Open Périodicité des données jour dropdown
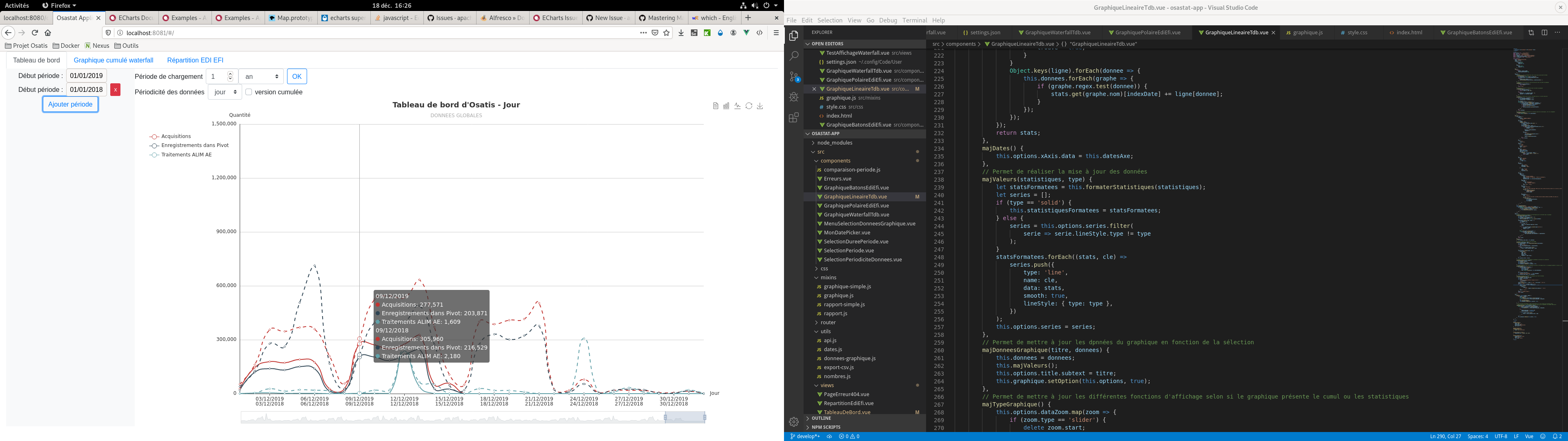The width and height of the screenshot is (1568, 441). (225, 92)
